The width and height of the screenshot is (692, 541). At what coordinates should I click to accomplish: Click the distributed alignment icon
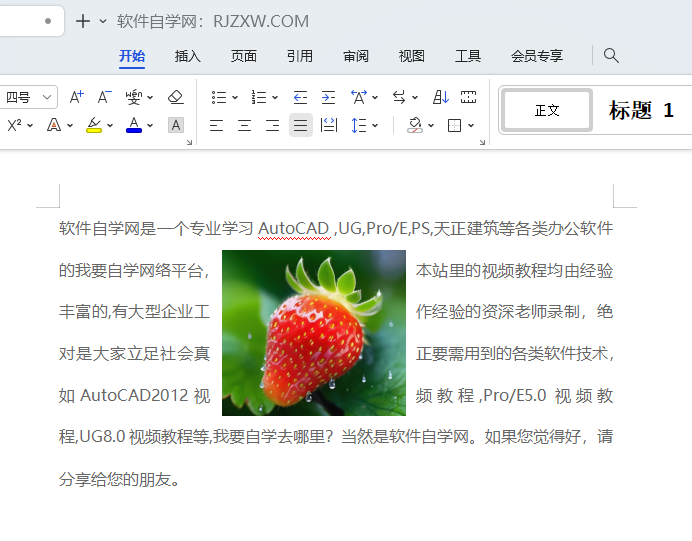329,125
